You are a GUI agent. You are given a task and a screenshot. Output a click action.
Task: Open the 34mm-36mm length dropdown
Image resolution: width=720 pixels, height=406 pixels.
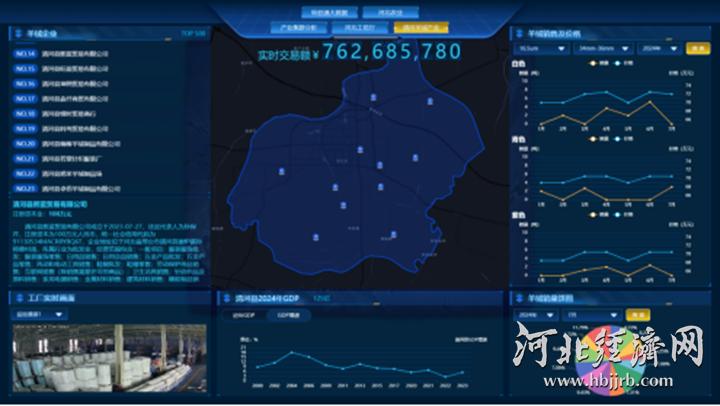pos(602,48)
